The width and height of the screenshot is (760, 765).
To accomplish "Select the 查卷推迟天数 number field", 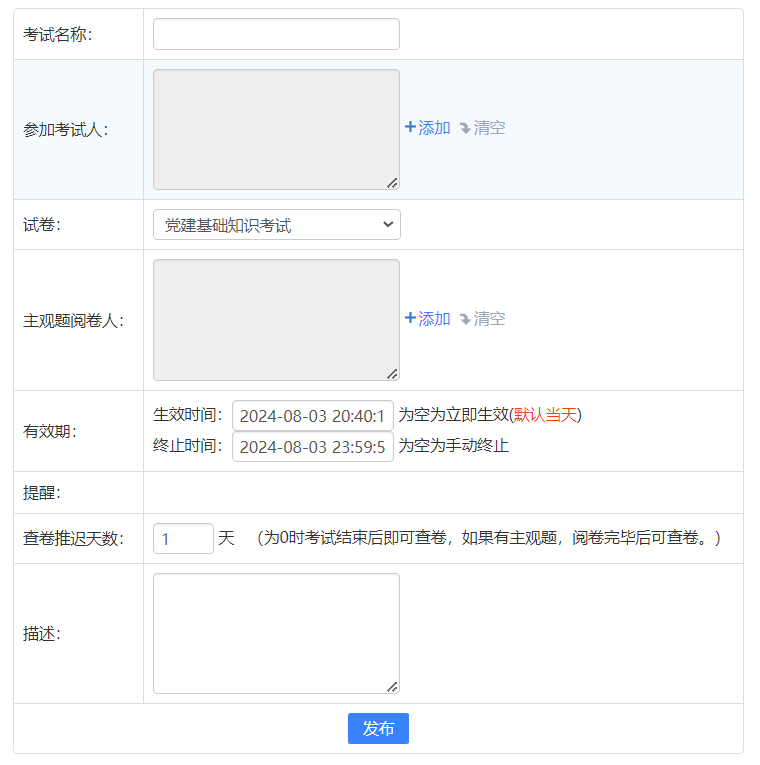I will [x=183, y=539].
